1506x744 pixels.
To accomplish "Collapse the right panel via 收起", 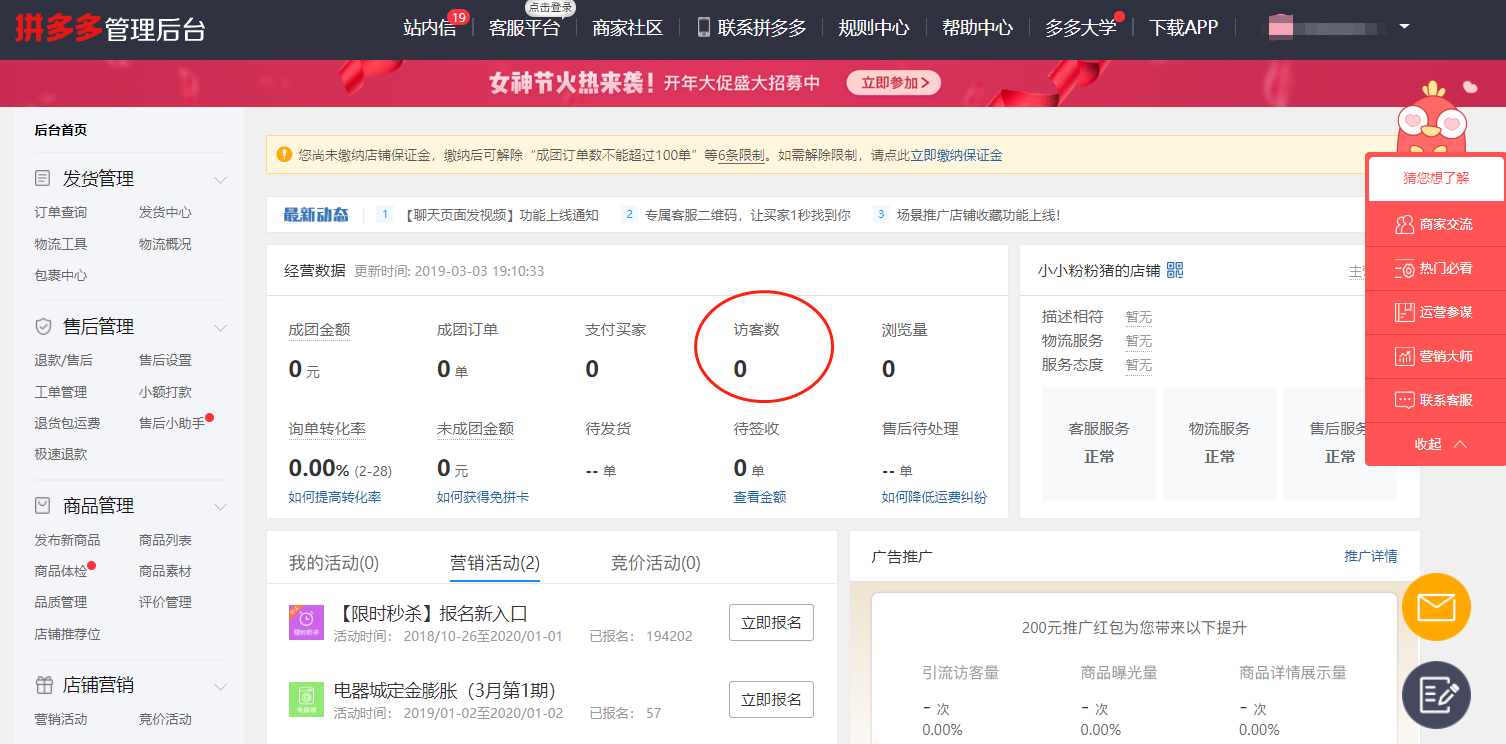I will [x=1440, y=444].
